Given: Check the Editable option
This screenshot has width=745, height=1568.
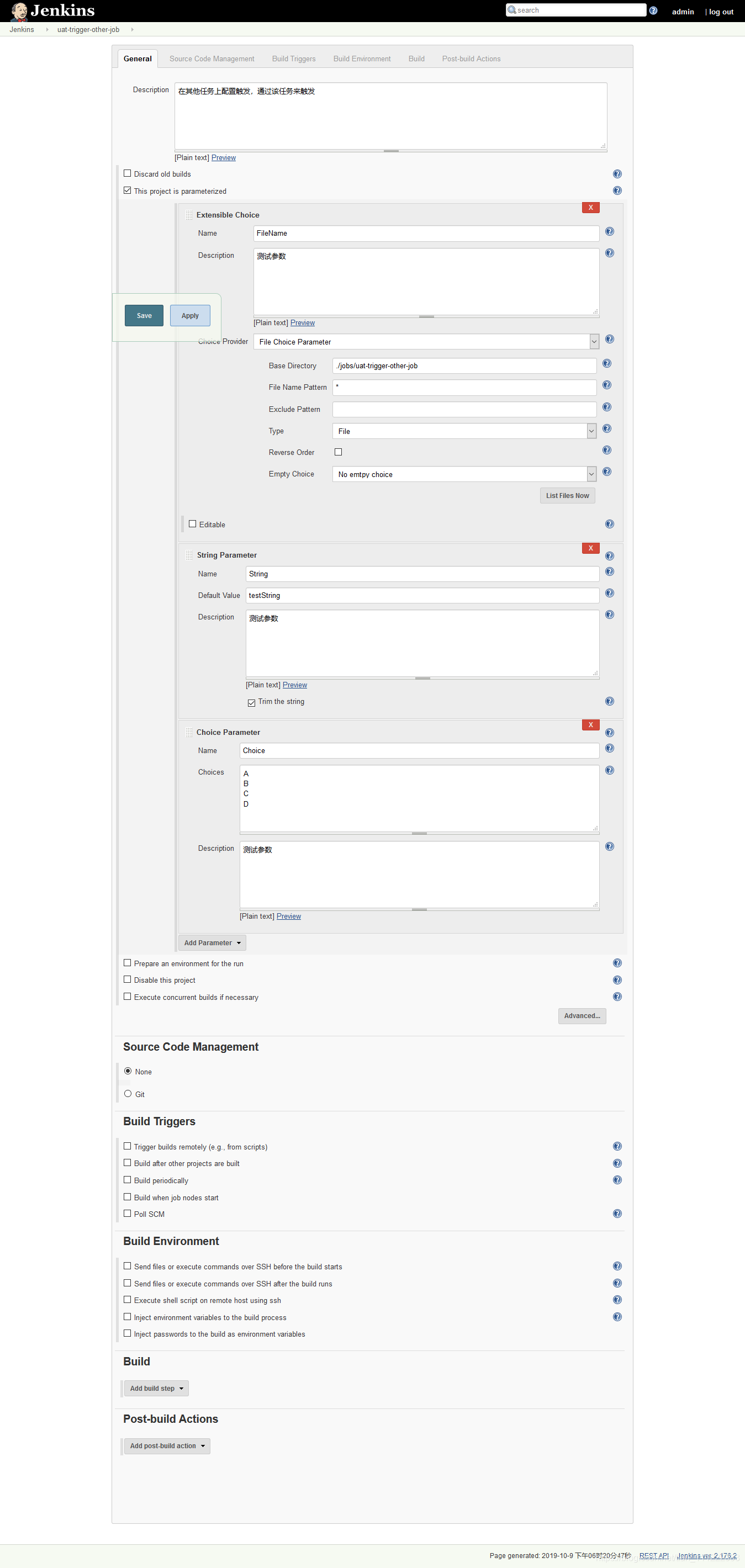Looking at the screenshot, I should (x=192, y=523).
